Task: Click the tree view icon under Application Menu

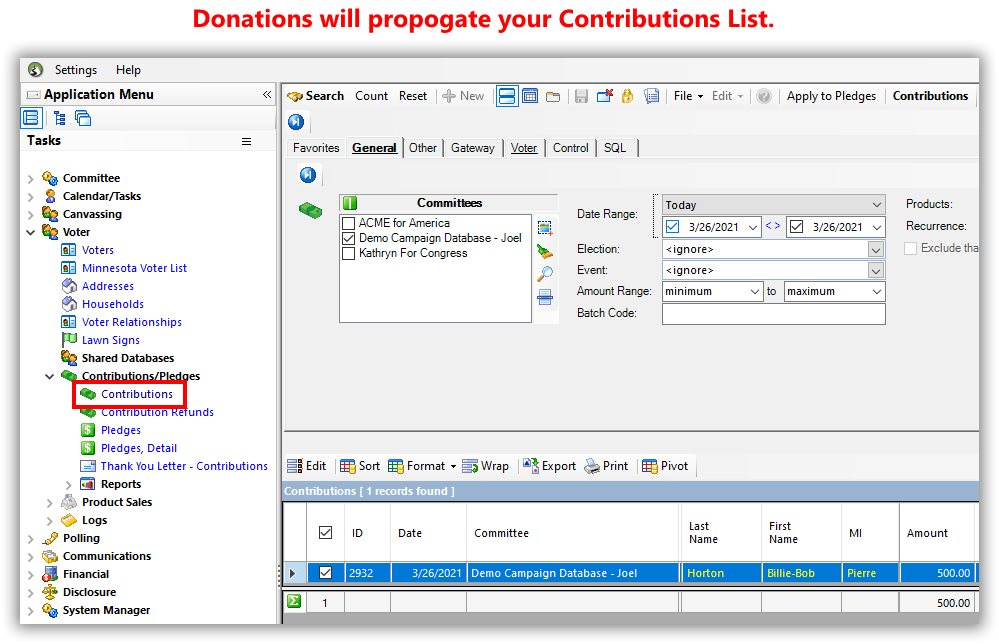Action: click(60, 118)
